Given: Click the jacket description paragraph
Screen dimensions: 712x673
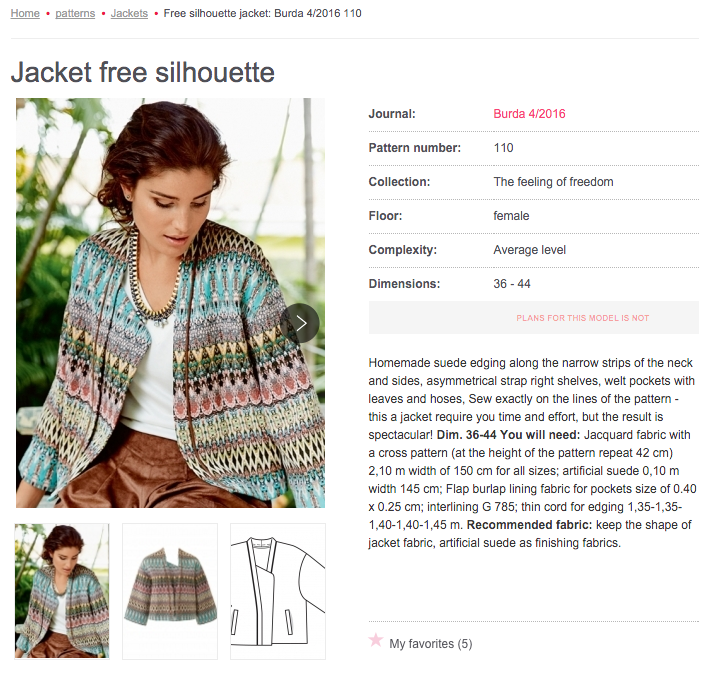Looking at the screenshot, I should pyautogui.click(x=532, y=452).
